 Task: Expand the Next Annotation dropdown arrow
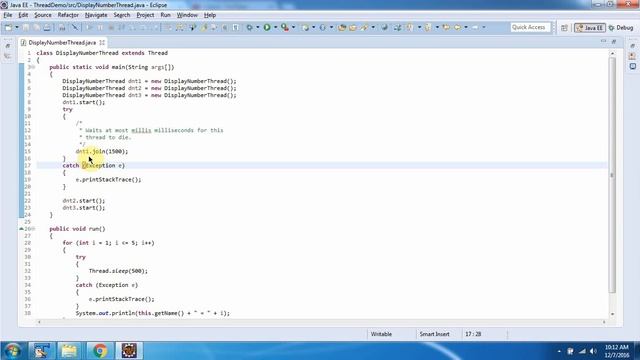tap(419, 27)
